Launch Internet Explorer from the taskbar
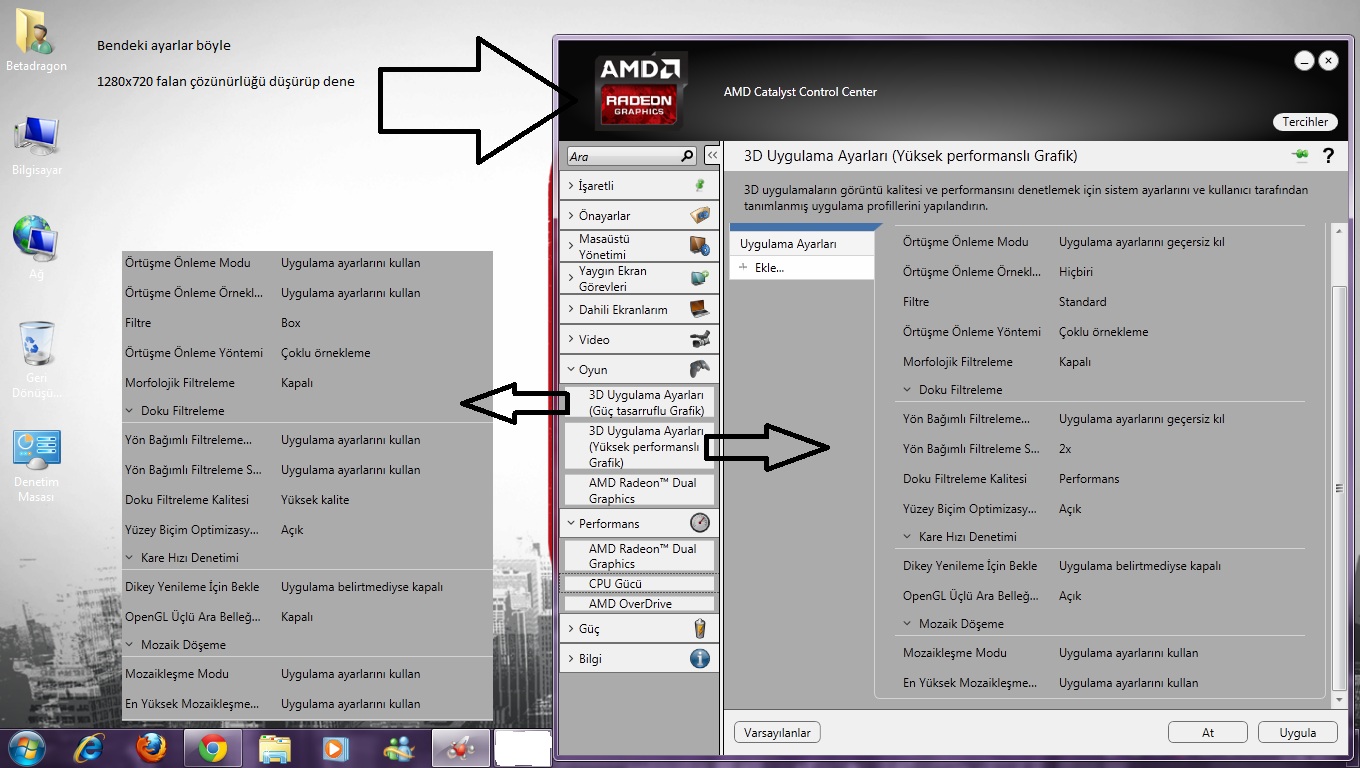Viewport: 1360px width, 768px height. (91, 748)
